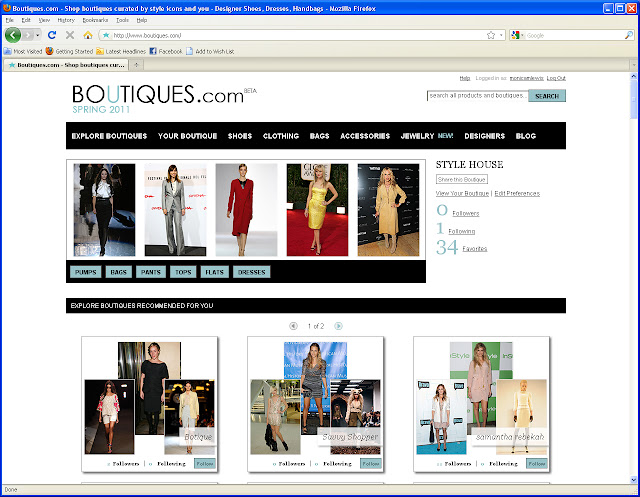Open the list all tabs dropdown arrow
The width and height of the screenshot is (640, 497).
tap(633, 65)
